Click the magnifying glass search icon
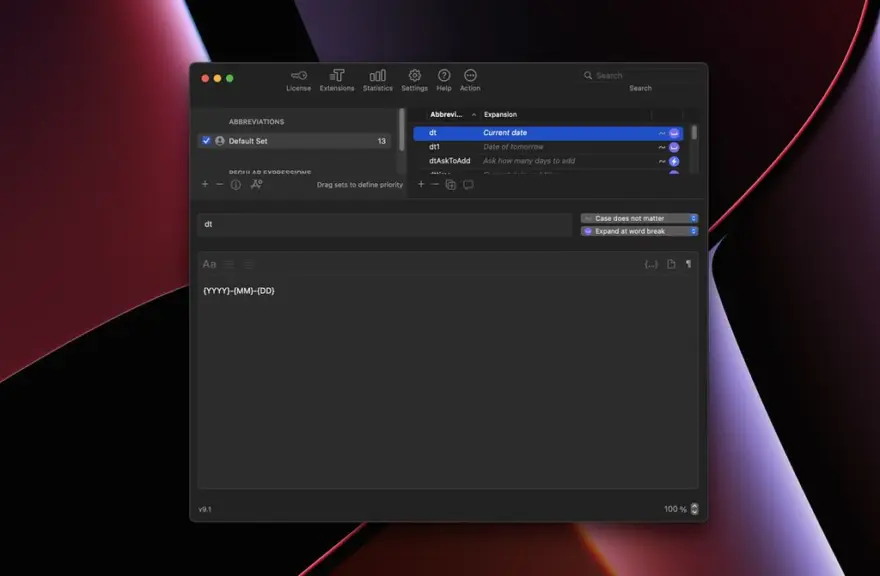Screen dimensions: 880x576 pos(588,75)
